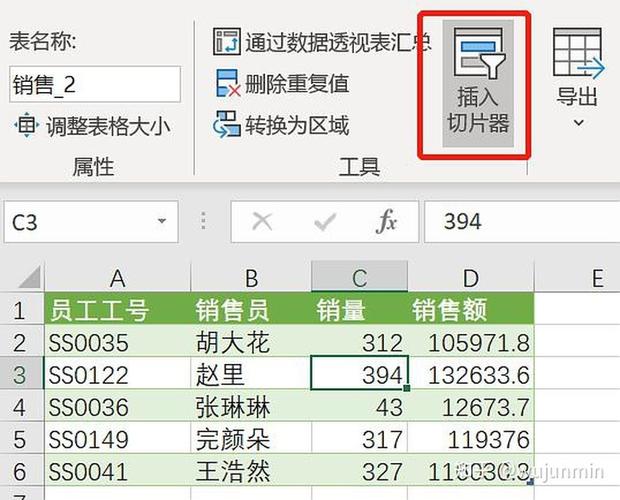Click cell 完颜朵
Image resolution: width=620 pixels, height=500 pixels.
(251, 438)
